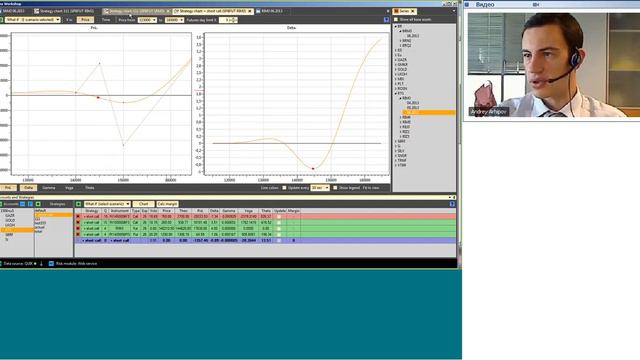Toggle Update checkbox in the Fut row
The width and height of the screenshot is (640, 360).
279,229
